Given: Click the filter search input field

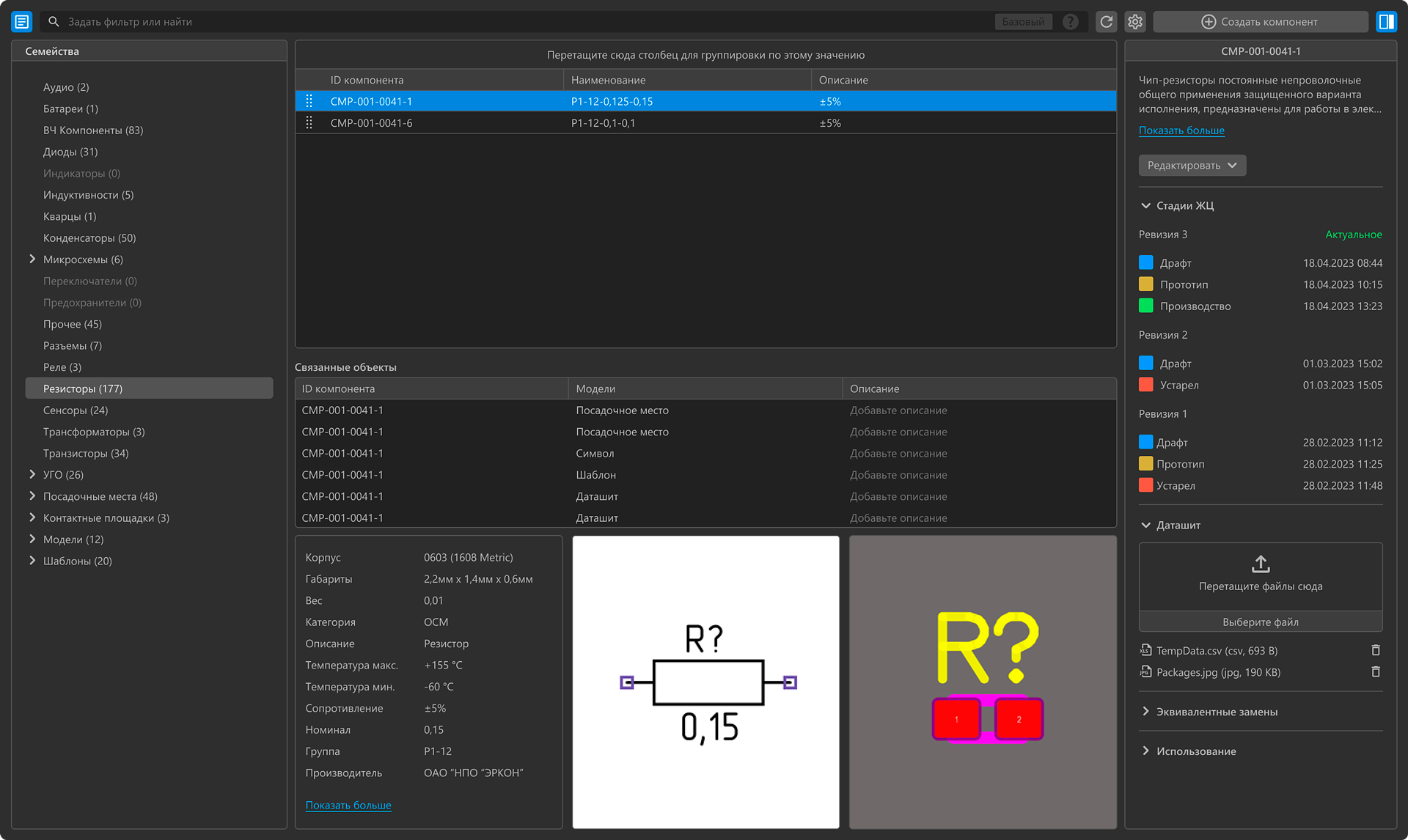Looking at the screenshot, I should tap(513, 22).
